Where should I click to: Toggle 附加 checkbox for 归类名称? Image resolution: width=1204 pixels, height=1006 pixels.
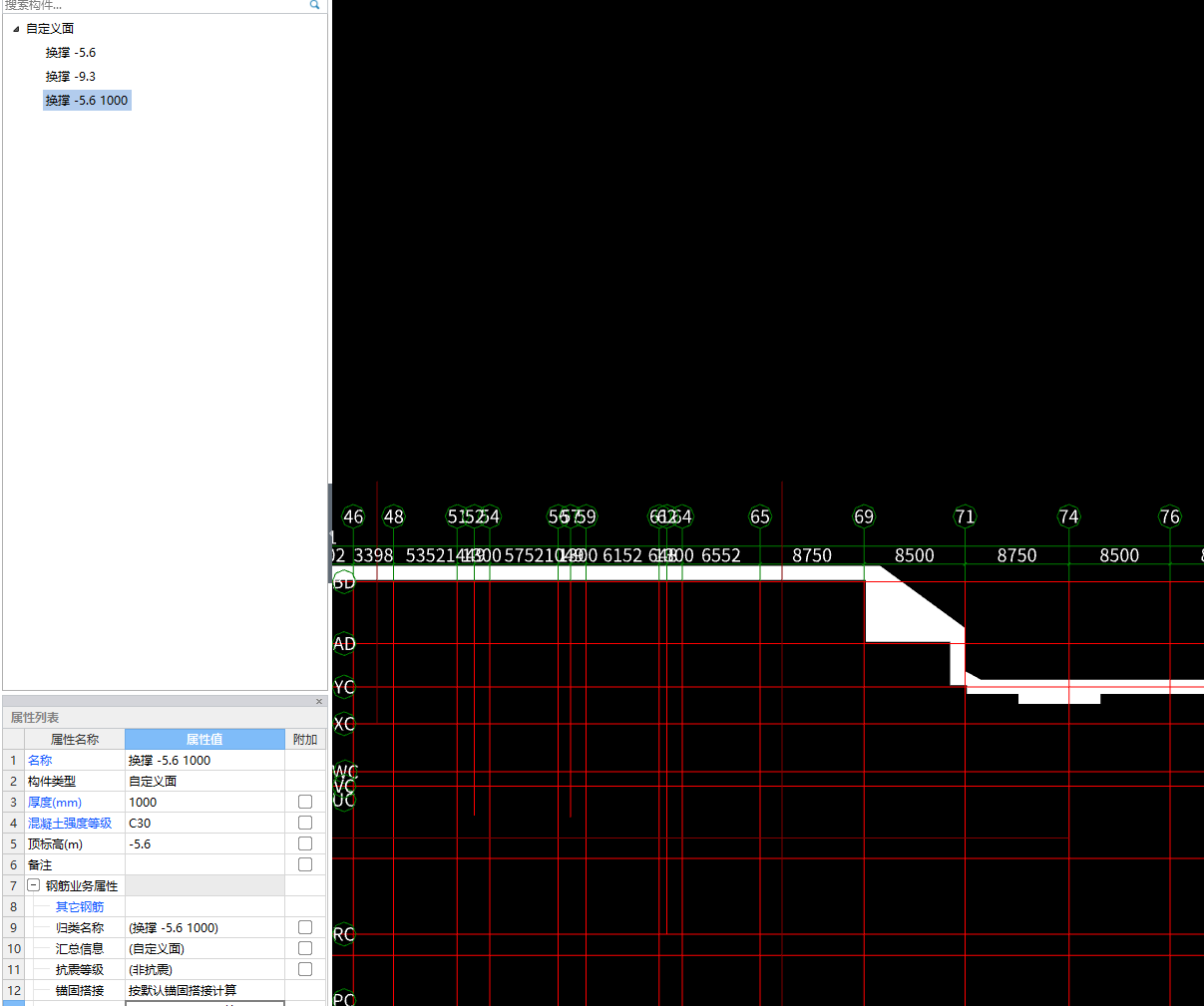tap(305, 927)
